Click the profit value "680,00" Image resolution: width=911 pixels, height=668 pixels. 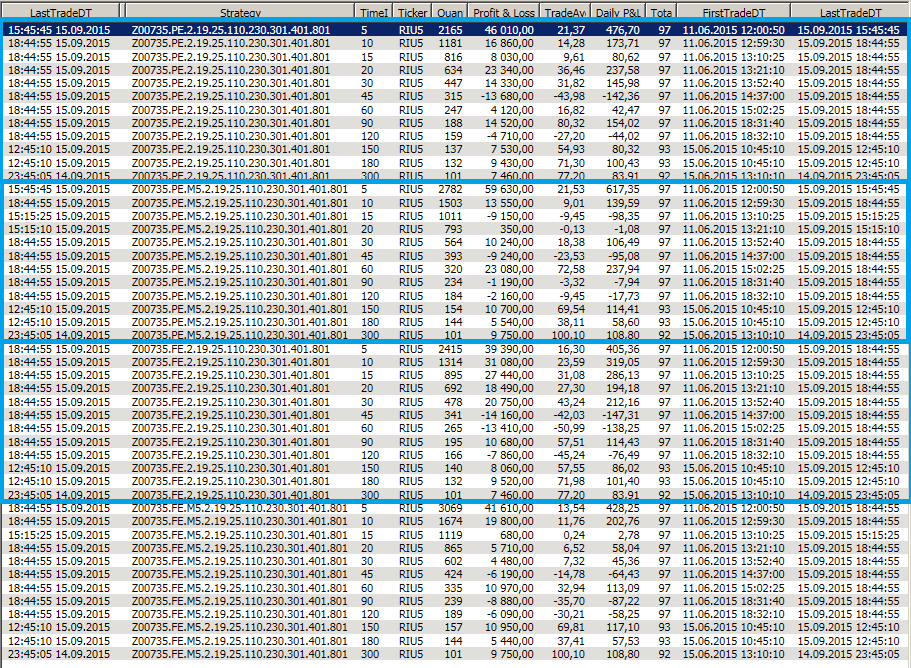click(x=516, y=535)
